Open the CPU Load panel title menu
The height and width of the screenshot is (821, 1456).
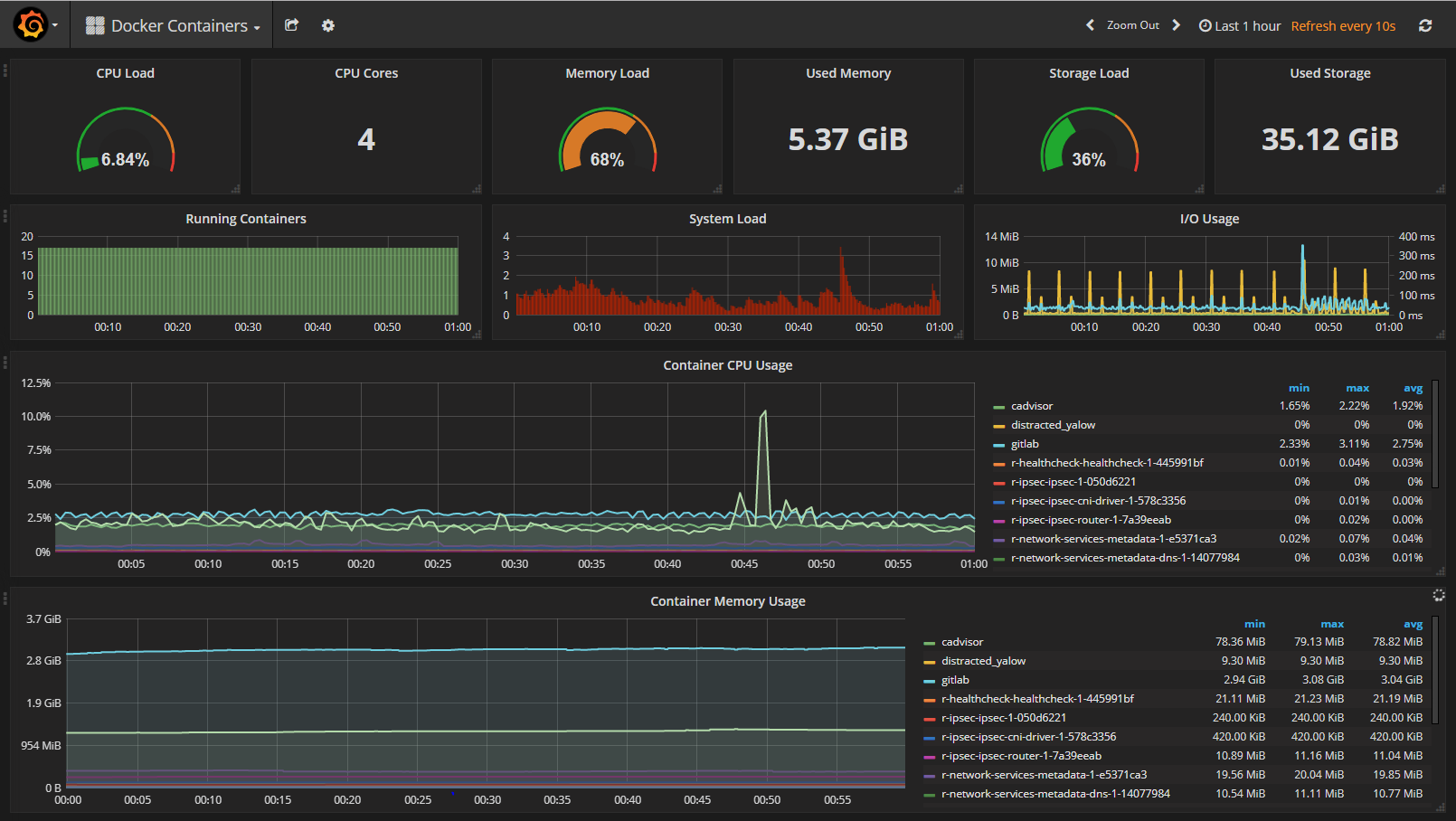tap(126, 73)
